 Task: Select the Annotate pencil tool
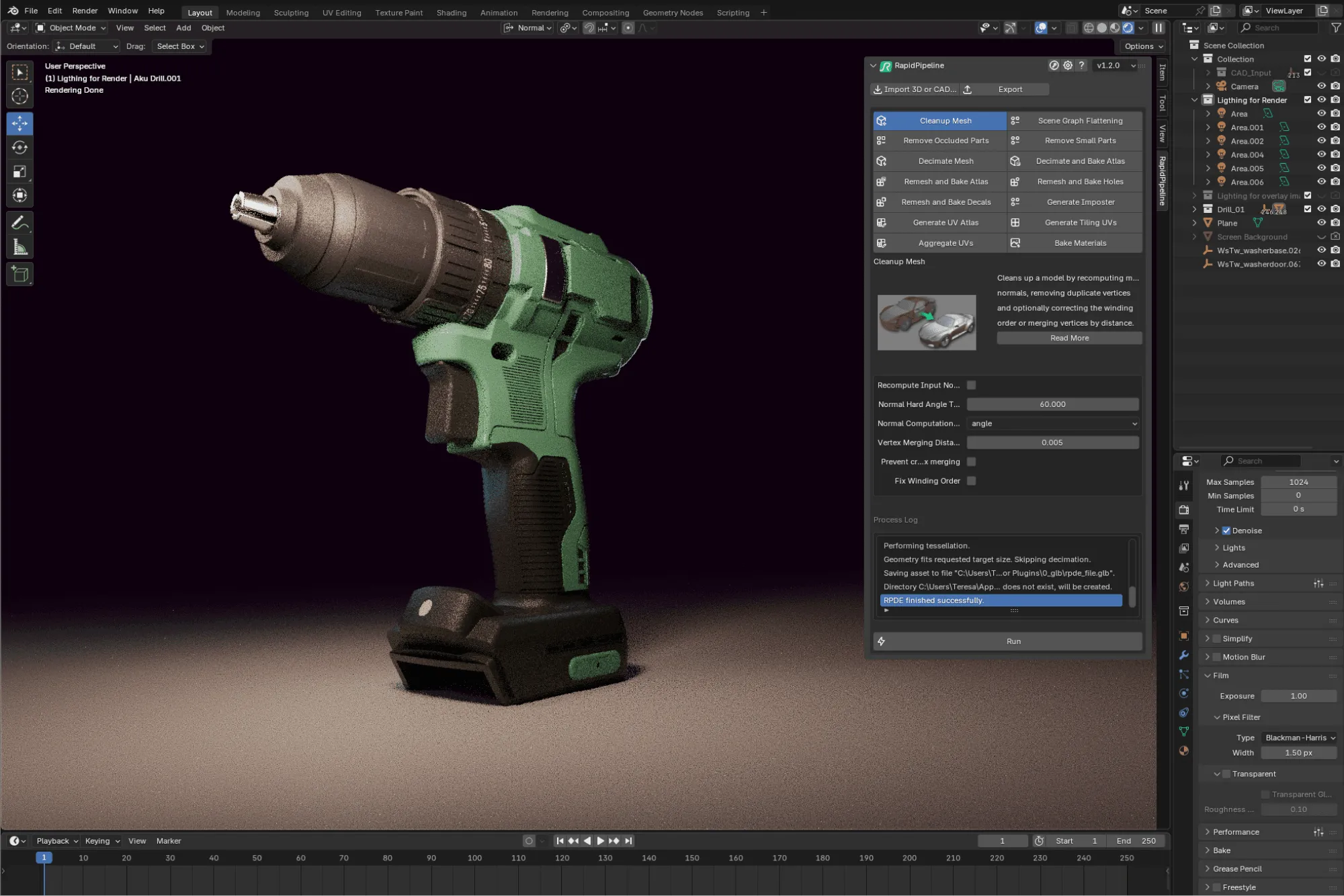(x=19, y=223)
